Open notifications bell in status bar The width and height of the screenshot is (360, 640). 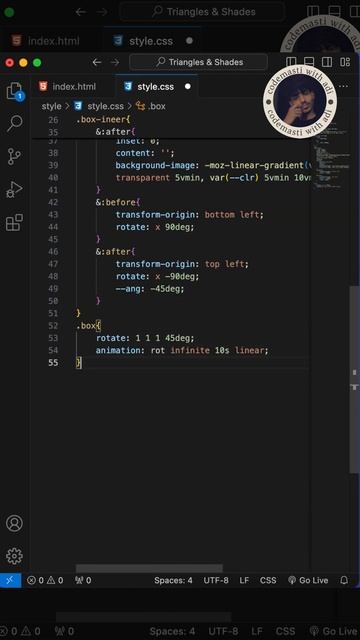344,580
